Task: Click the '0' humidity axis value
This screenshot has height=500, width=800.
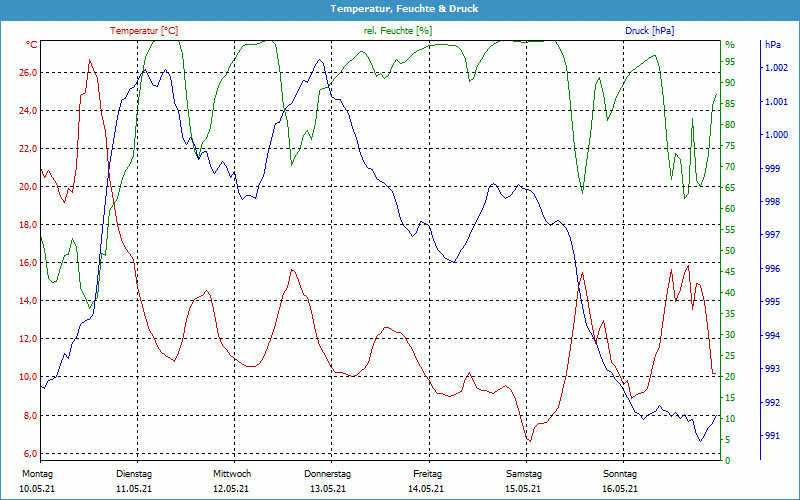Action: (x=728, y=461)
